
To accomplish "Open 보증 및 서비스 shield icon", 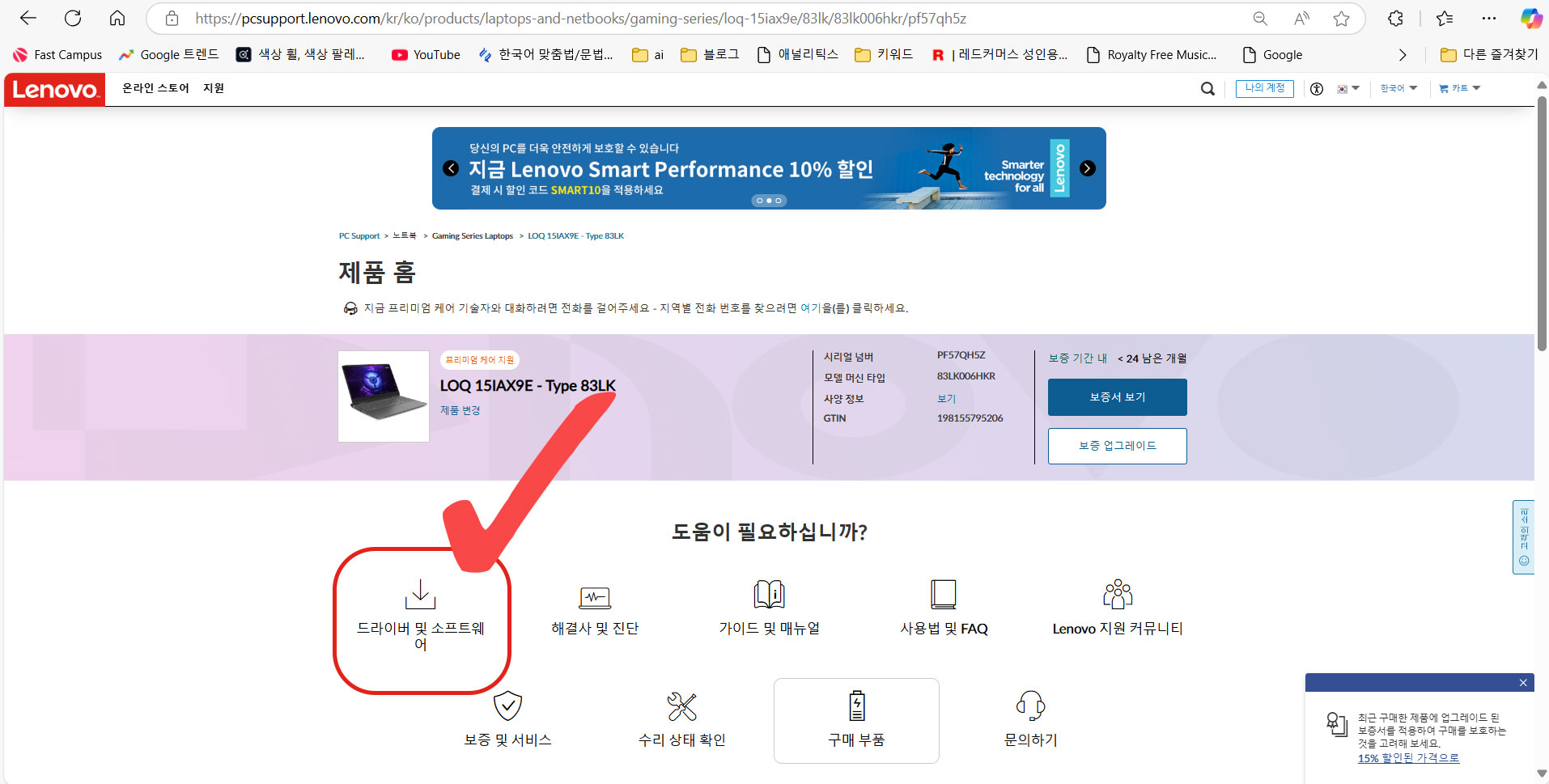I will [507, 706].
